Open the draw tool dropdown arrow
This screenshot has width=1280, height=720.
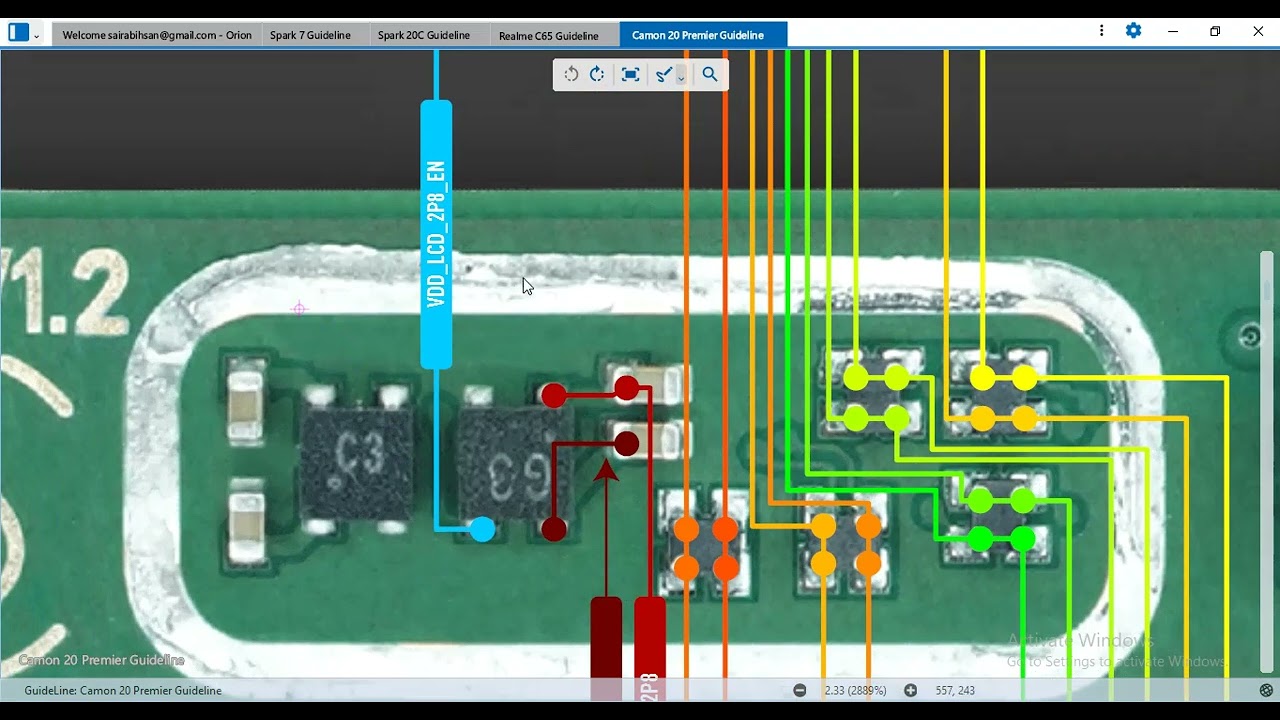[x=681, y=76]
